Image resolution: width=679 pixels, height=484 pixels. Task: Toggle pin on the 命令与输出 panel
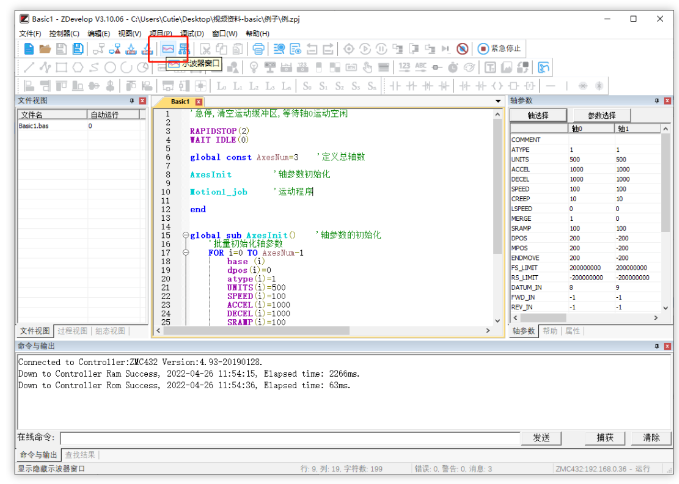pyautogui.click(x=657, y=346)
